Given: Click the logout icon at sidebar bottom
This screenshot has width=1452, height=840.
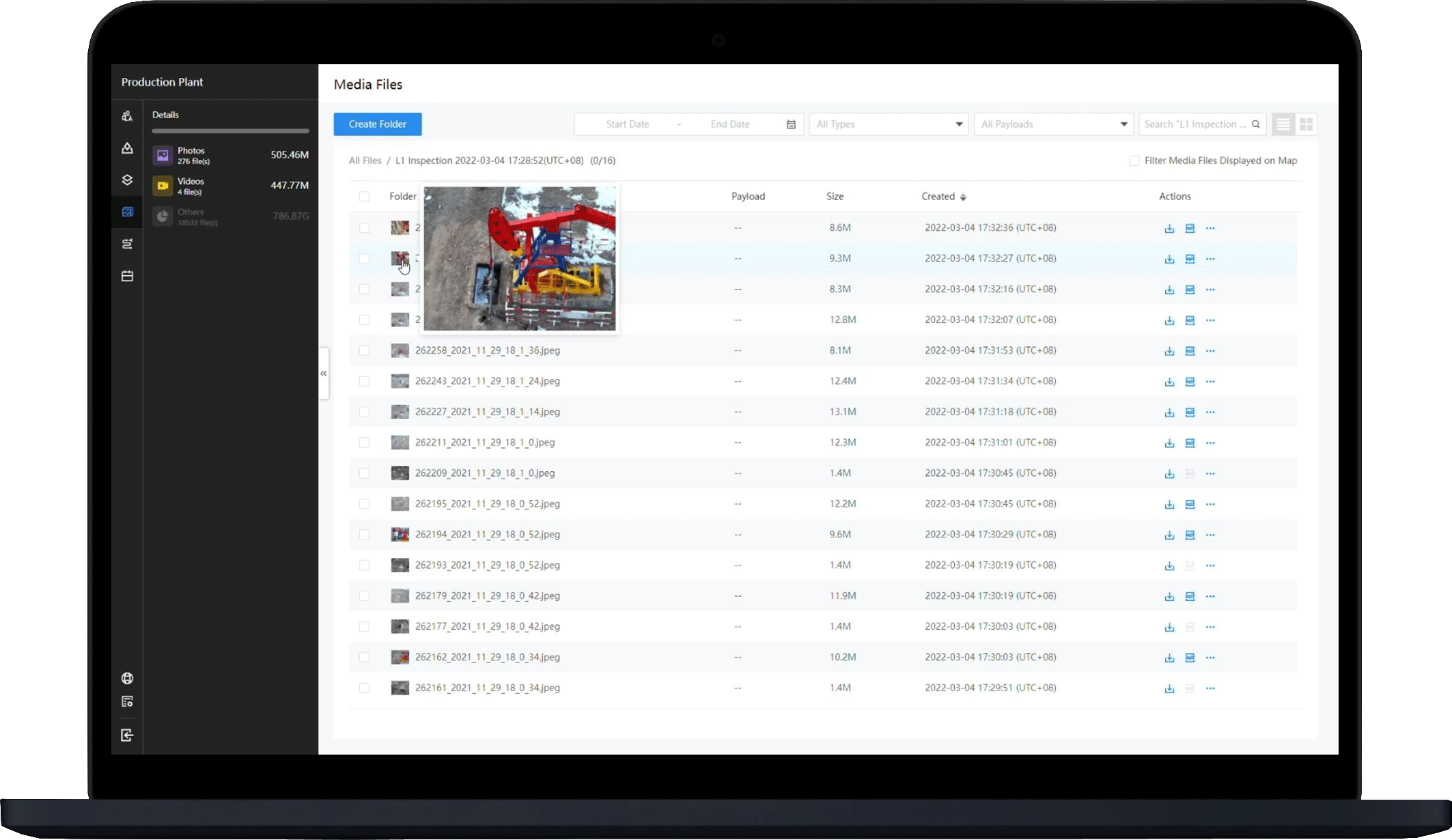Looking at the screenshot, I should (x=127, y=736).
